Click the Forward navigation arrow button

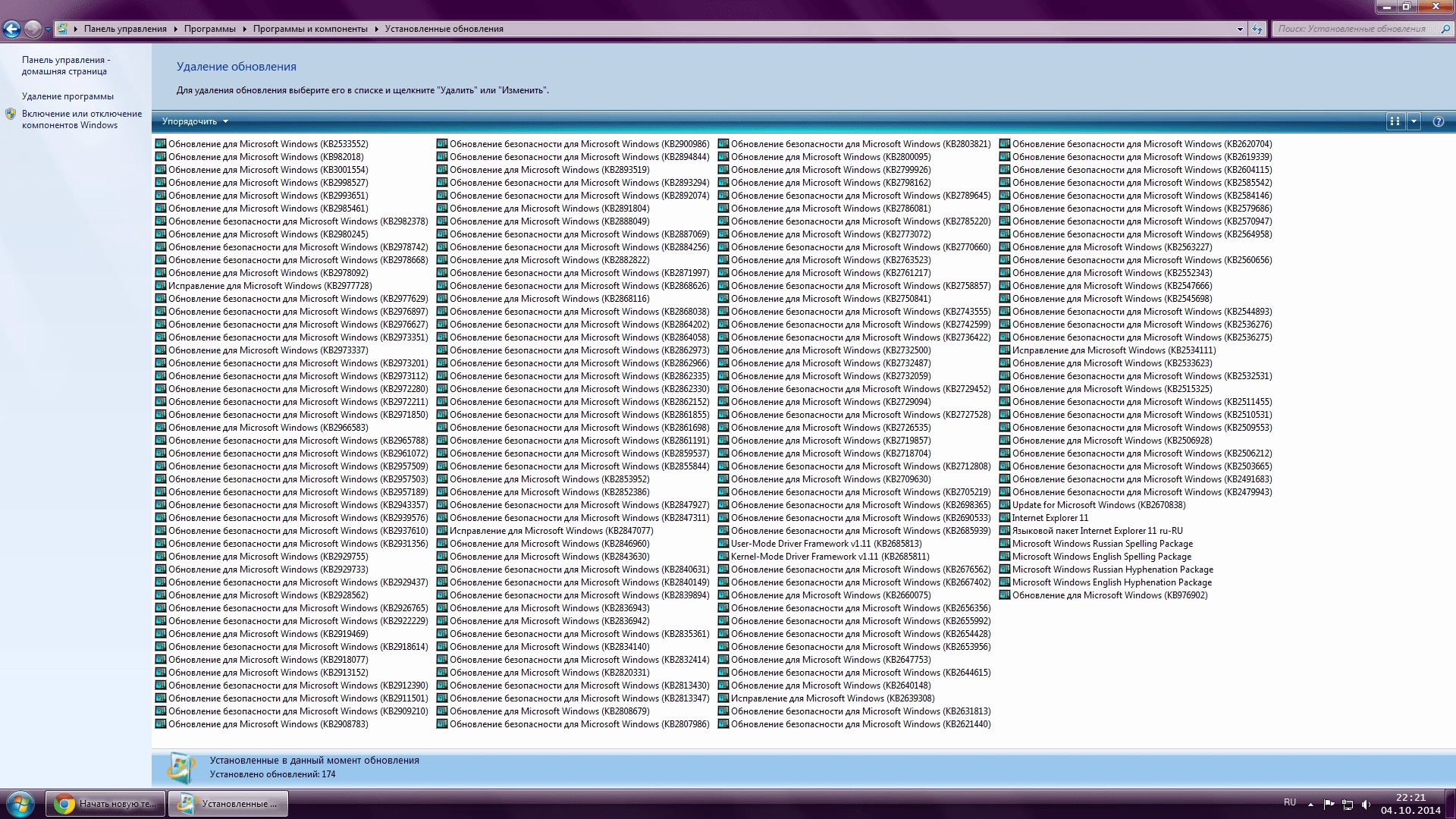[33, 29]
